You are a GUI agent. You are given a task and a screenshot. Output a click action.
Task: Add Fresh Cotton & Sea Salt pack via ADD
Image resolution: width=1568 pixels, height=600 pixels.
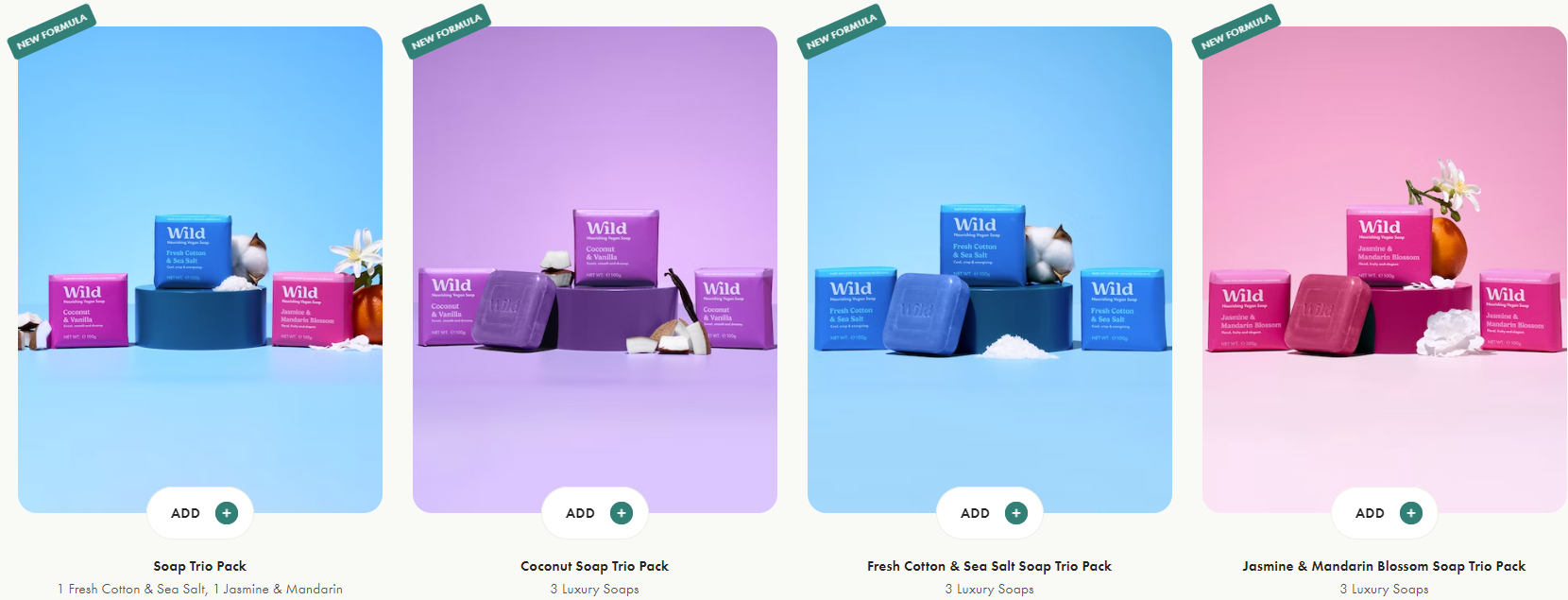[975, 513]
